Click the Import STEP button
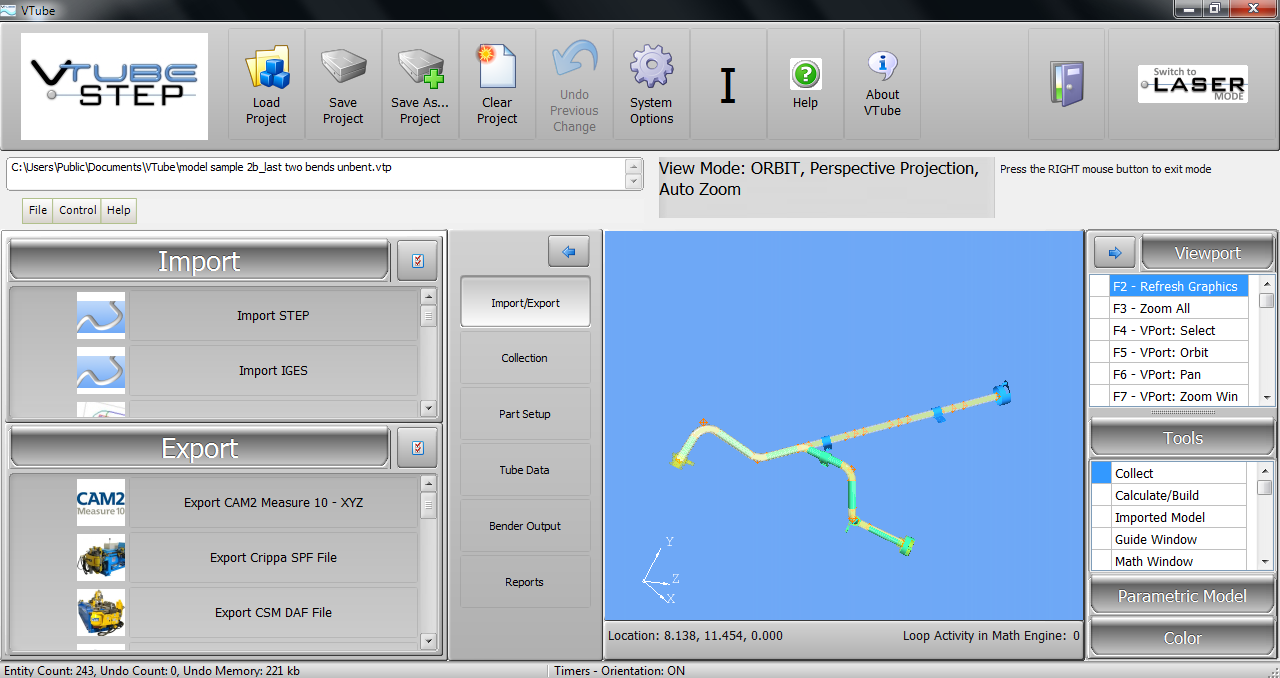Viewport: 1280px width, 678px height. click(x=273, y=316)
